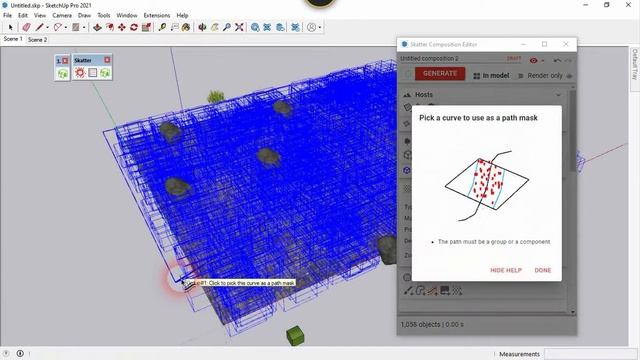This screenshot has height=360, width=640.
Task: Select the Text label tool
Action: point(174,27)
